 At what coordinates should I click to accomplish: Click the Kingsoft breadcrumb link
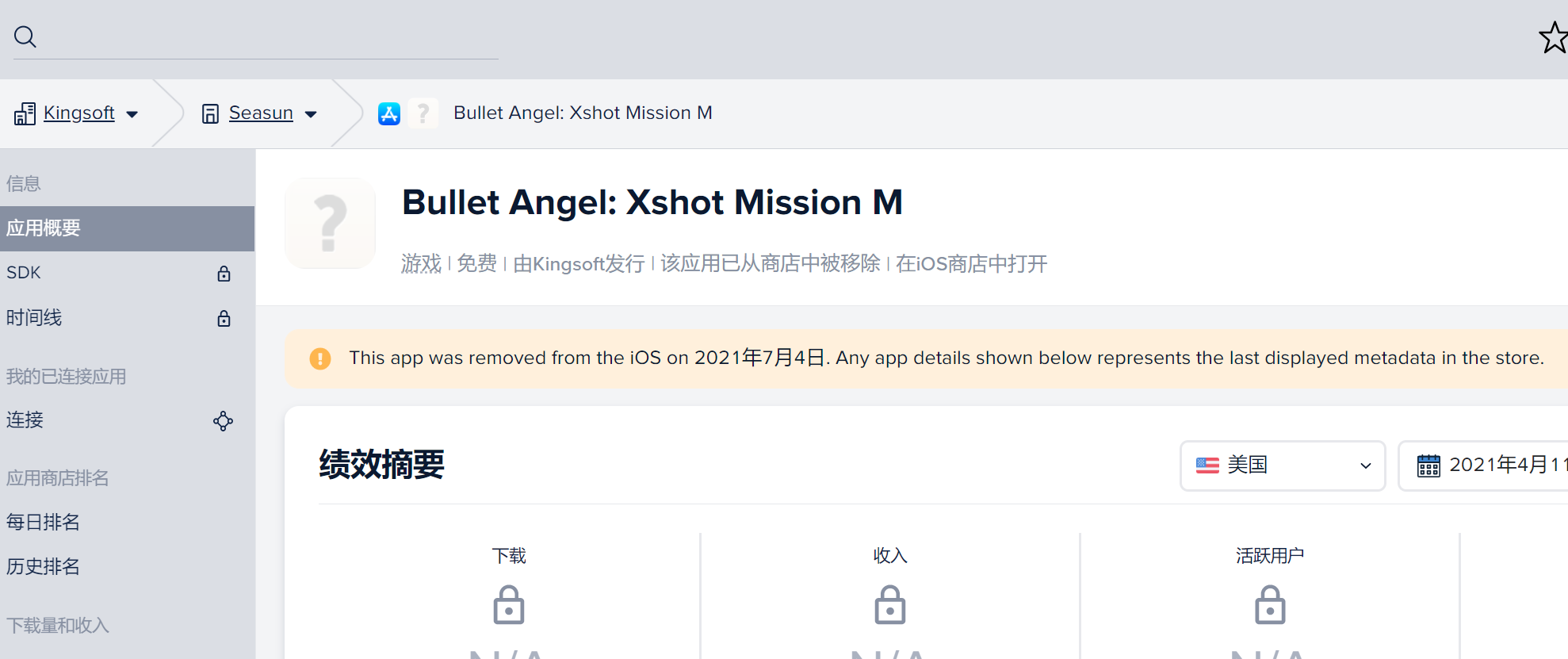coord(78,113)
